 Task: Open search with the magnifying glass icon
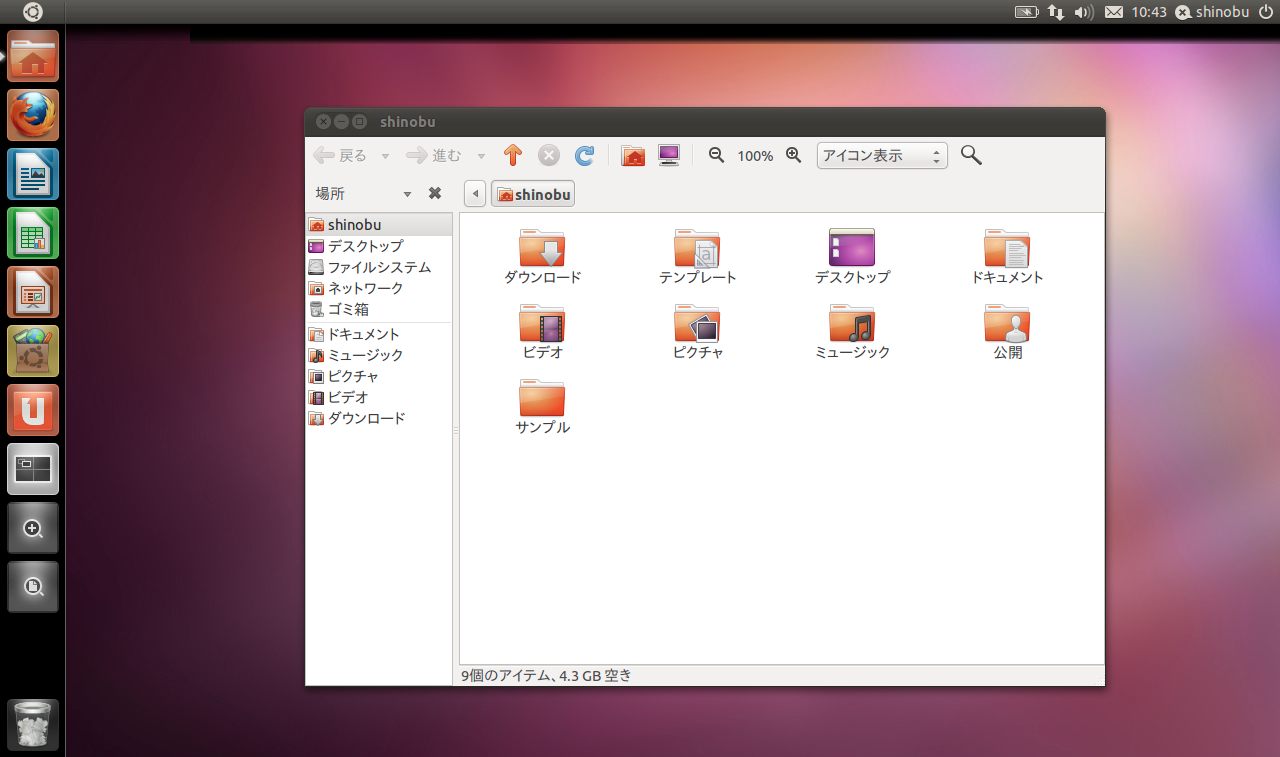[x=971, y=155]
